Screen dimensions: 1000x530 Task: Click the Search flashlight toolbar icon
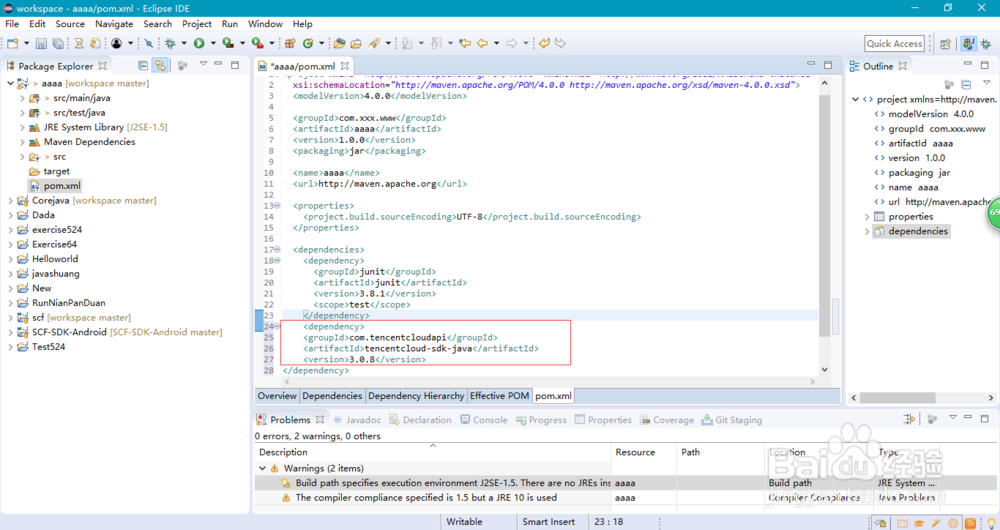[x=374, y=43]
